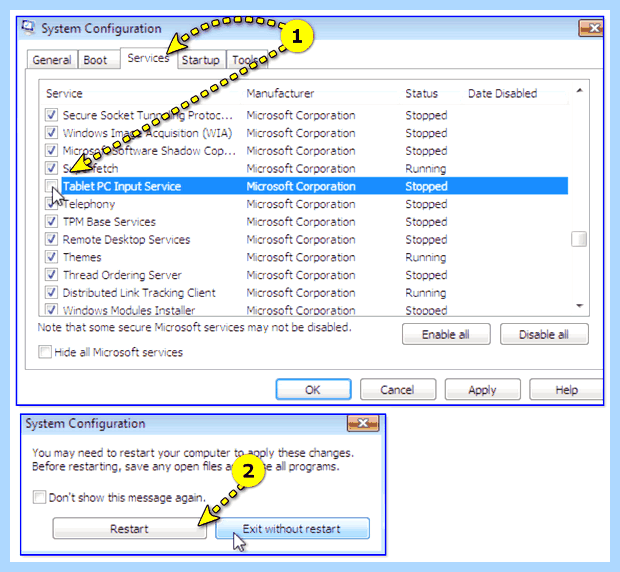
Task: Click the Enable all button
Action: [446, 334]
